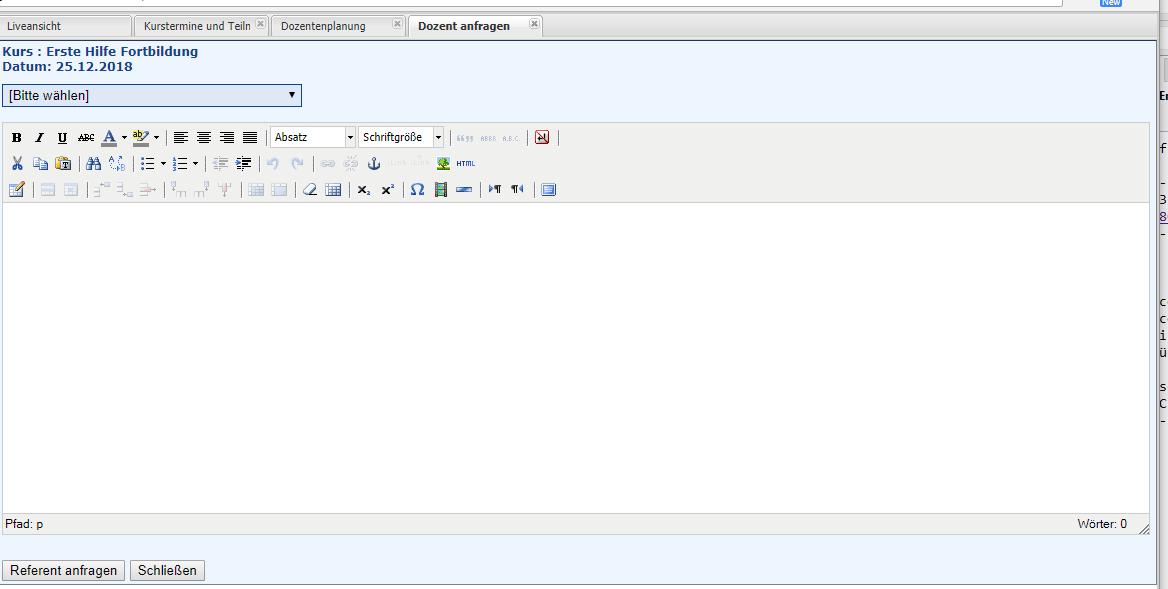Image resolution: width=1168 pixels, height=589 pixels.
Task: Insert image using the picture icon
Action: coord(443,164)
